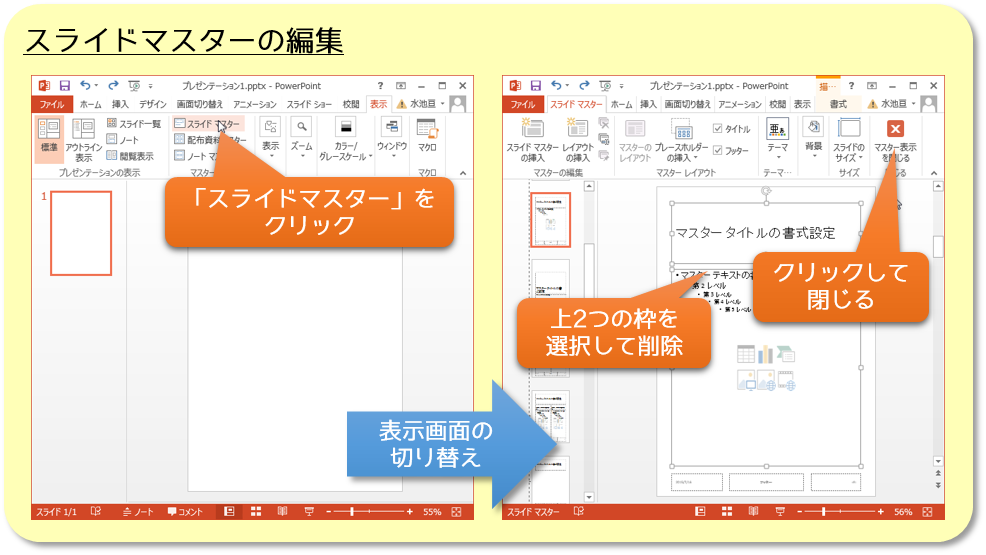Image resolution: width=986 pixels, height=555 pixels.
Task: Click Preserve icon in マスターの編集 group
Action: pos(604,155)
